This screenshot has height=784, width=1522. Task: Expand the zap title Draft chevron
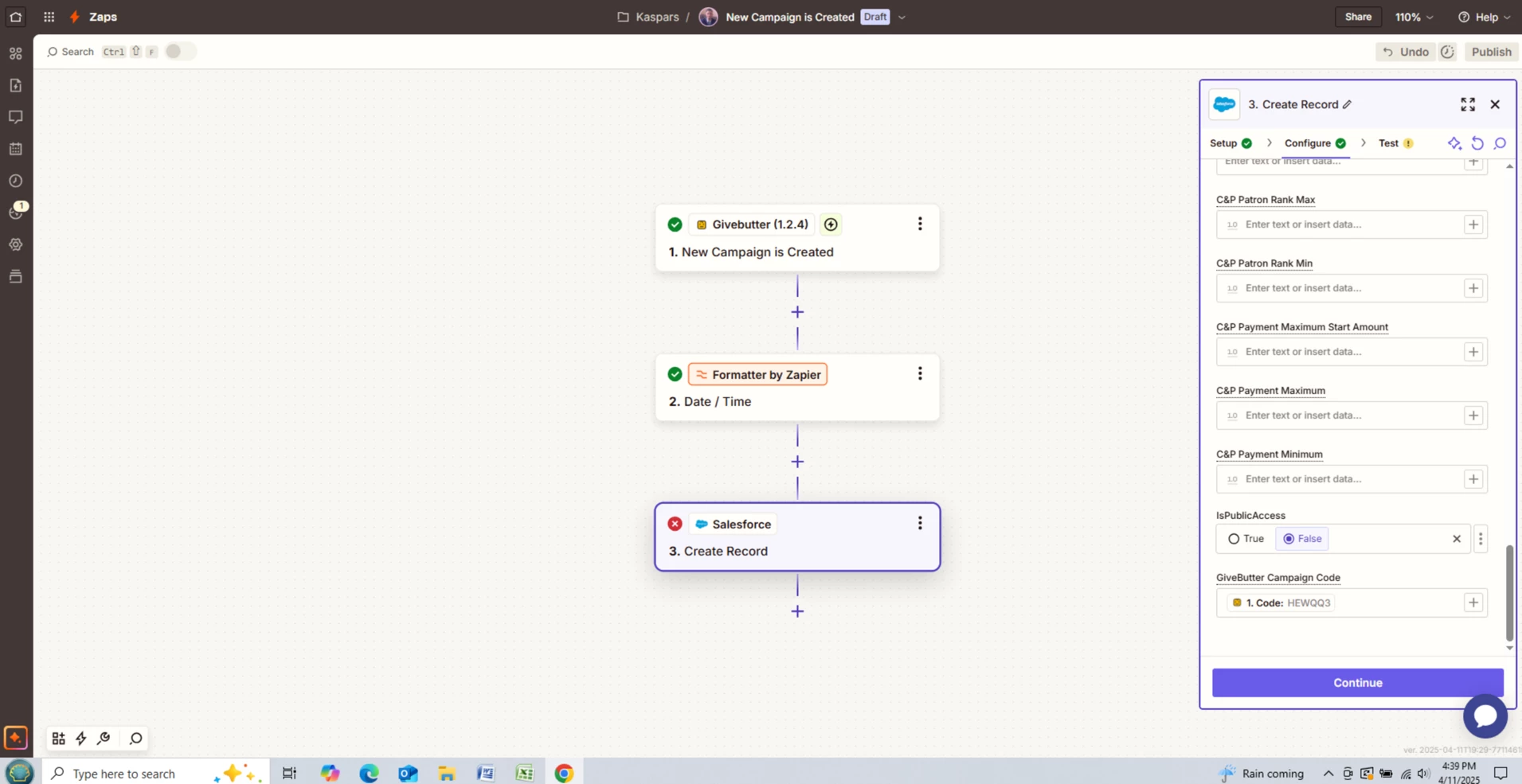coord(902,17)
